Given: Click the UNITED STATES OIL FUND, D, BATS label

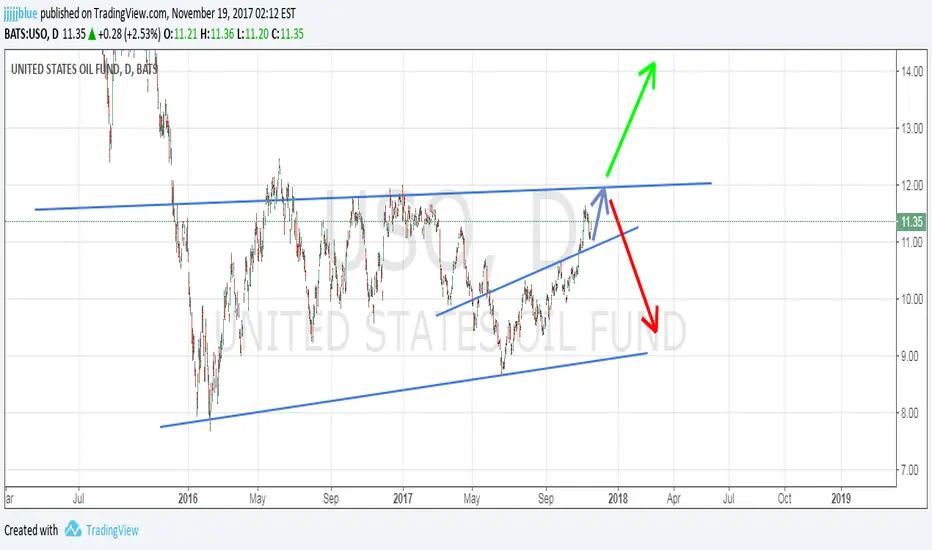Looking at the screenshot, I should tap(84, 70).
